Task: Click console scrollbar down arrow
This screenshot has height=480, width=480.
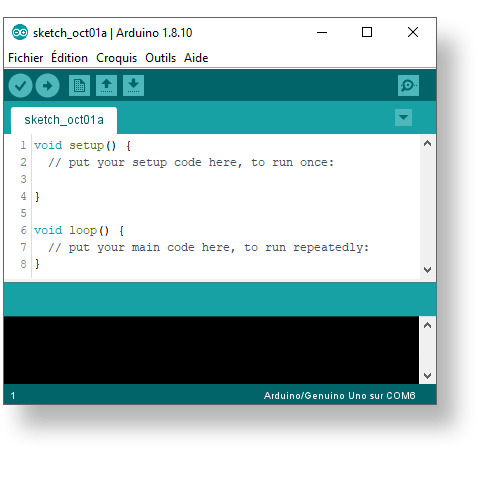Action: tap(427, 376)
